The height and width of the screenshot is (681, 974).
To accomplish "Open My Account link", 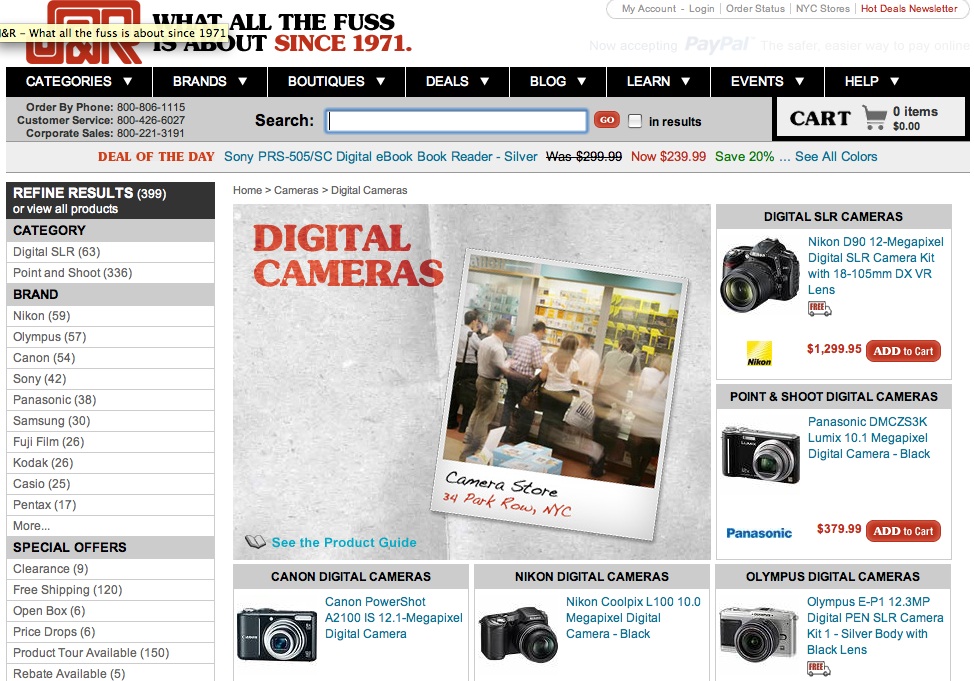I will point(649,9).
